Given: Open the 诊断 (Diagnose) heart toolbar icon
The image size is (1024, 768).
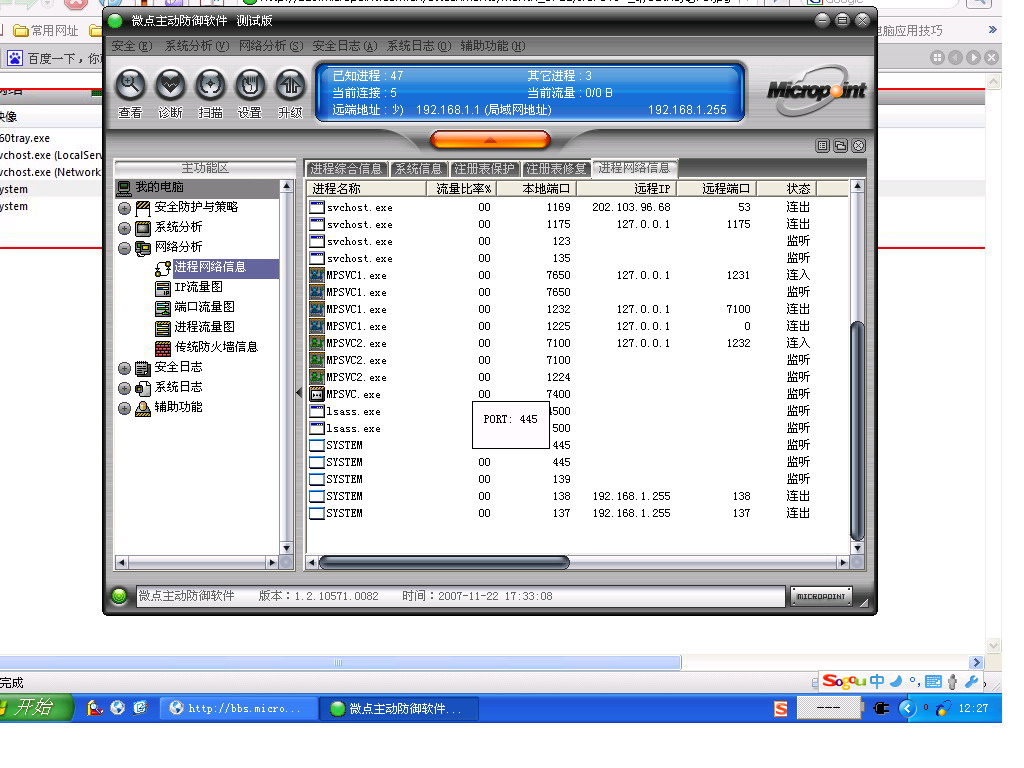Looking at the screenshot, I should [170, 86].
